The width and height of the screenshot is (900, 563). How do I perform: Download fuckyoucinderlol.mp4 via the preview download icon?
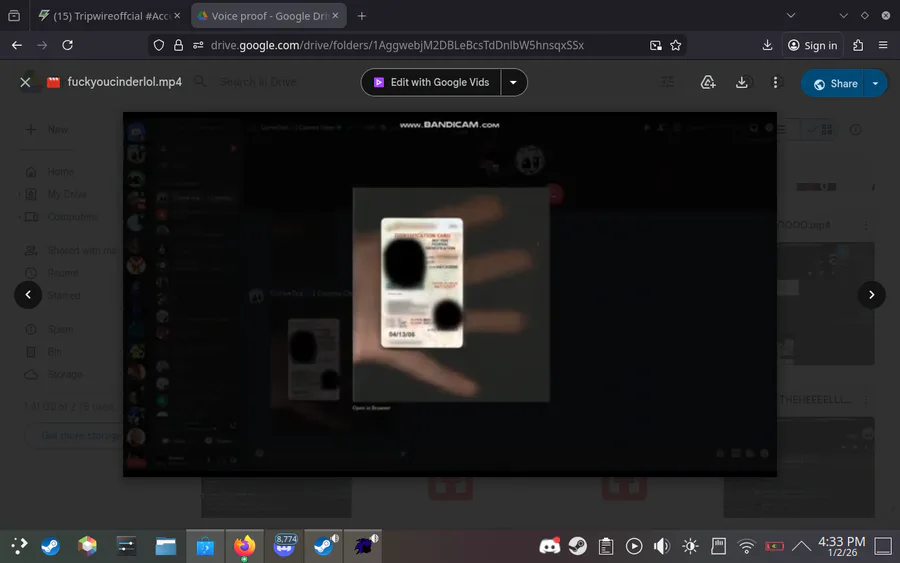pyautogui.click(x=742, y=82)
